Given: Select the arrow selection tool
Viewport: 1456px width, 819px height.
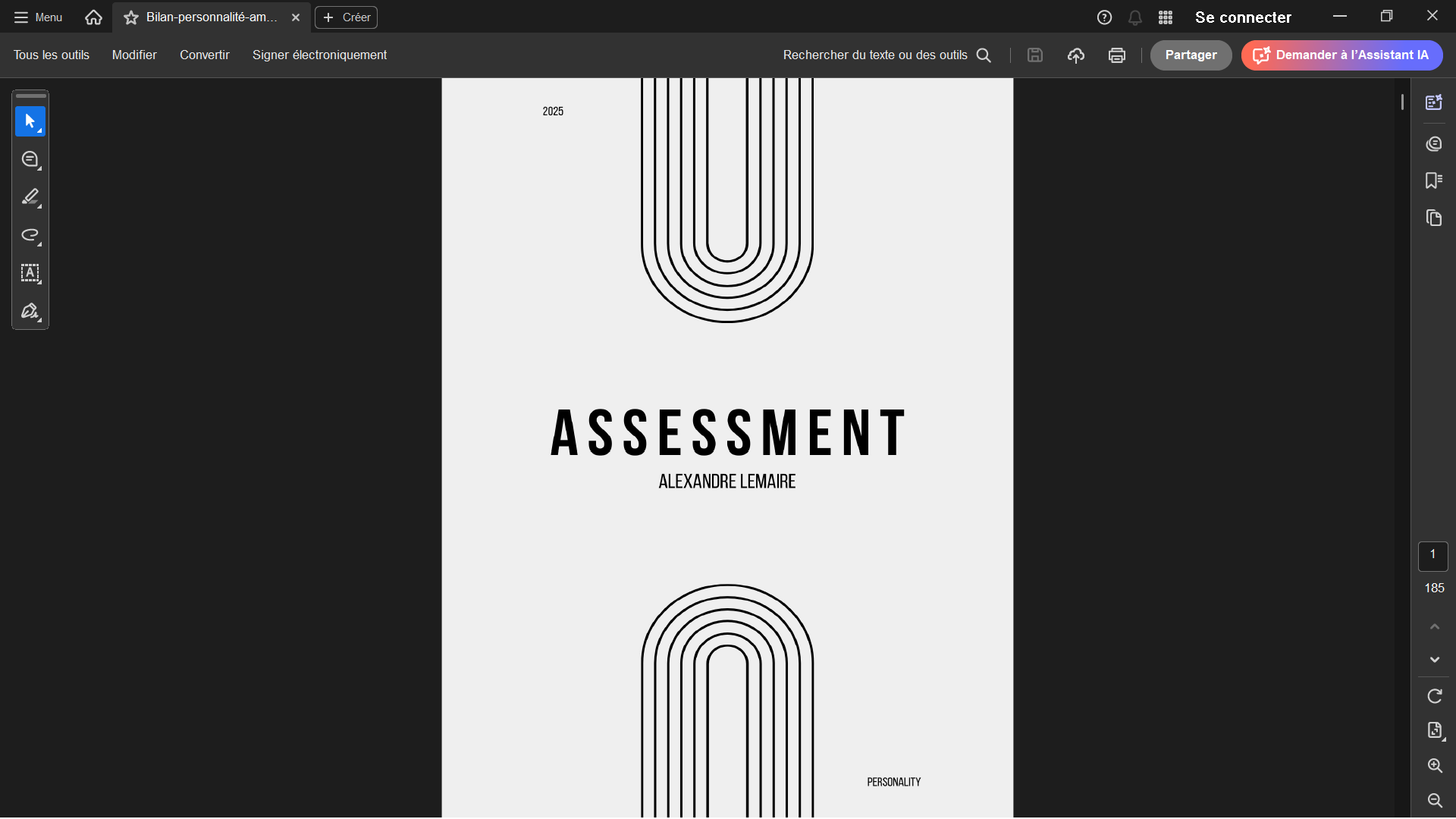Looking at the screenshot, I should coord(30,121).
